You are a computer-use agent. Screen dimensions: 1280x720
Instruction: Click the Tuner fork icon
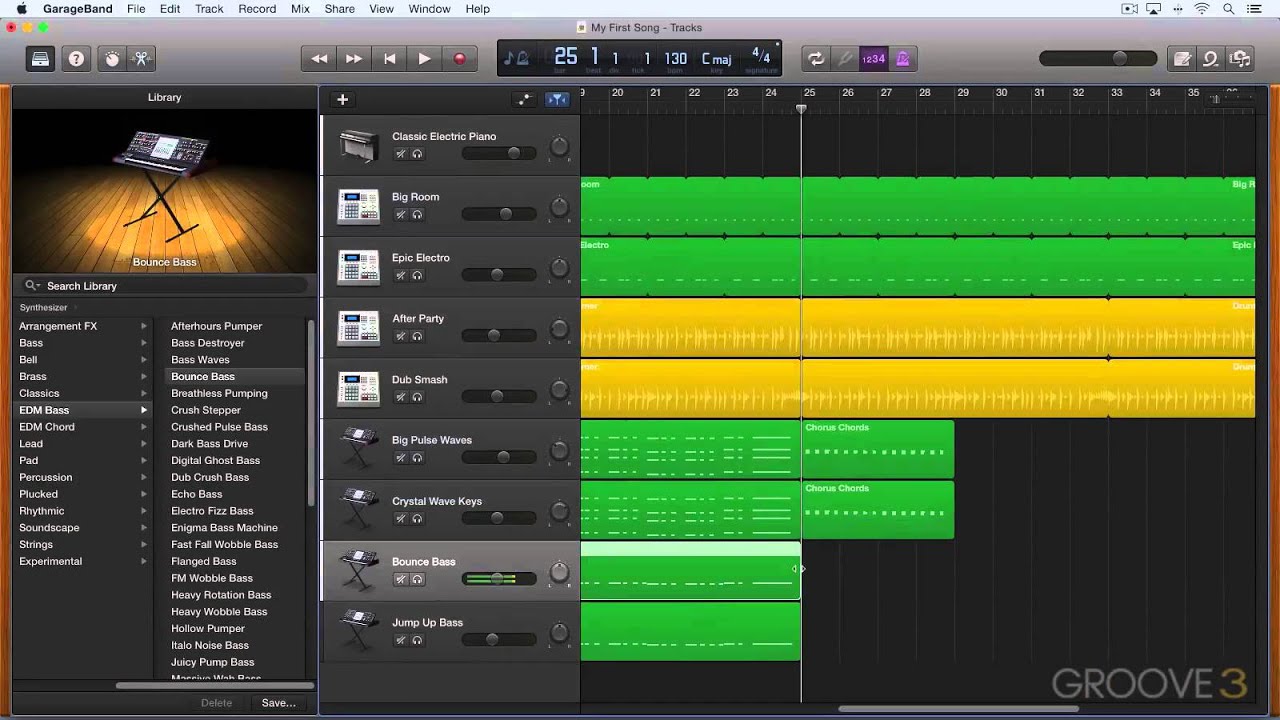(845, 59)
